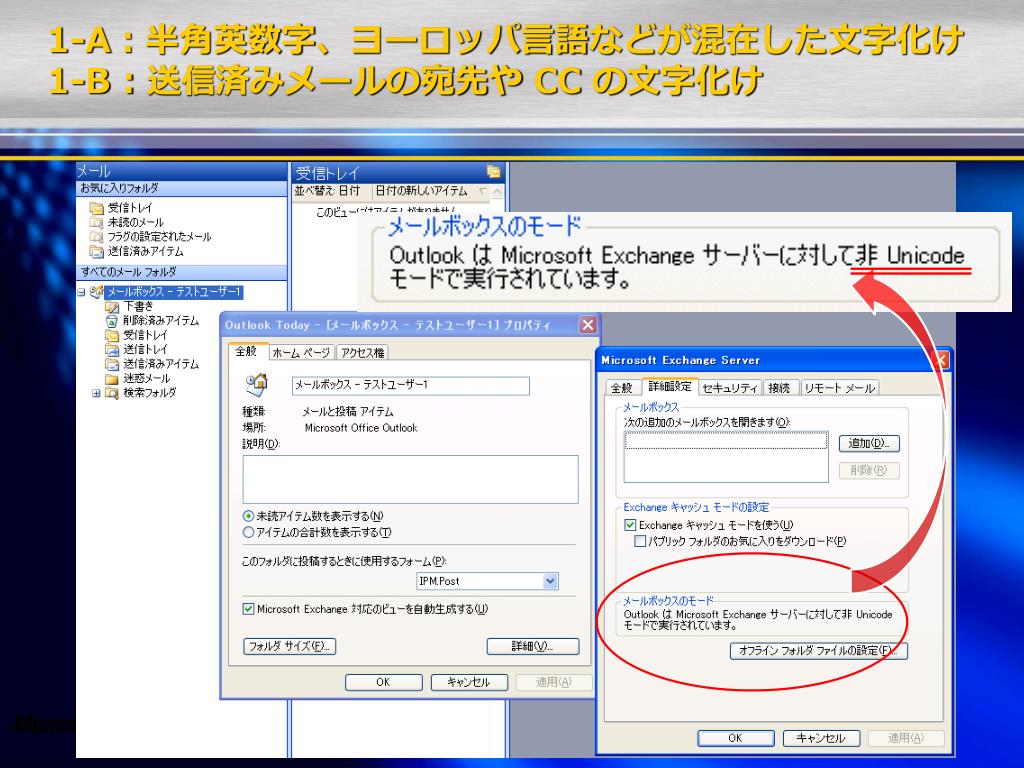Click キャンセル in the Microsoft Exchange Server dialog
Screen dimensions: 1024x768
coord(821,738)
